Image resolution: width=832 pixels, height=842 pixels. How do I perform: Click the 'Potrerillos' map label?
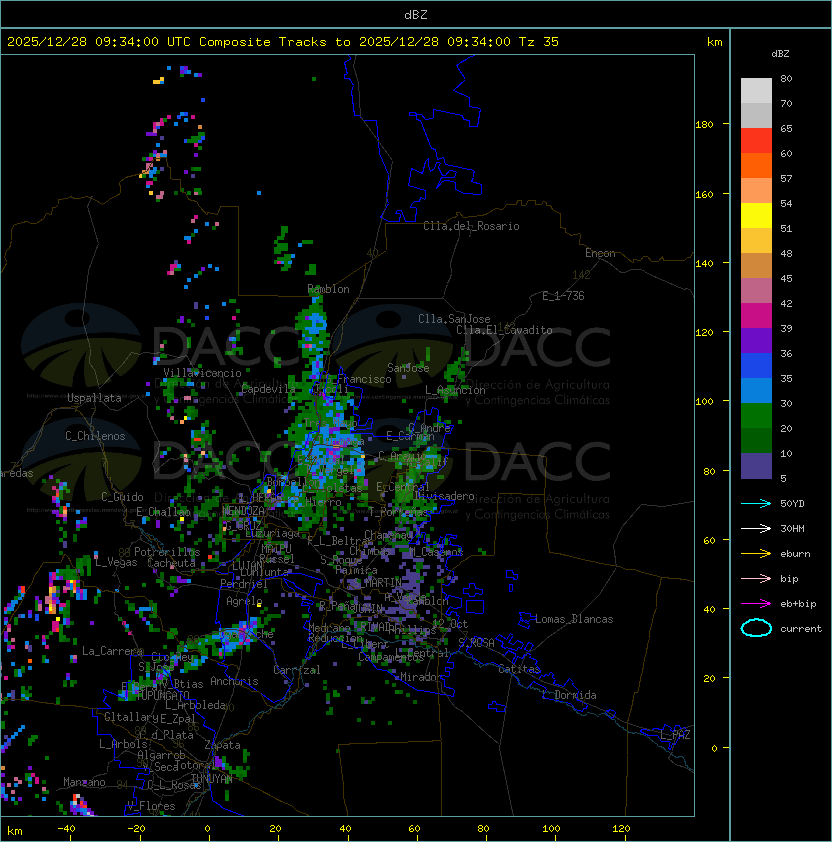click(167, 552)
